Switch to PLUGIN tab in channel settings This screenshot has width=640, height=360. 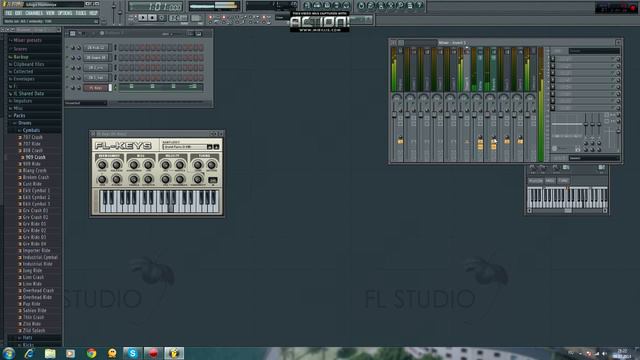coord(536,181)
